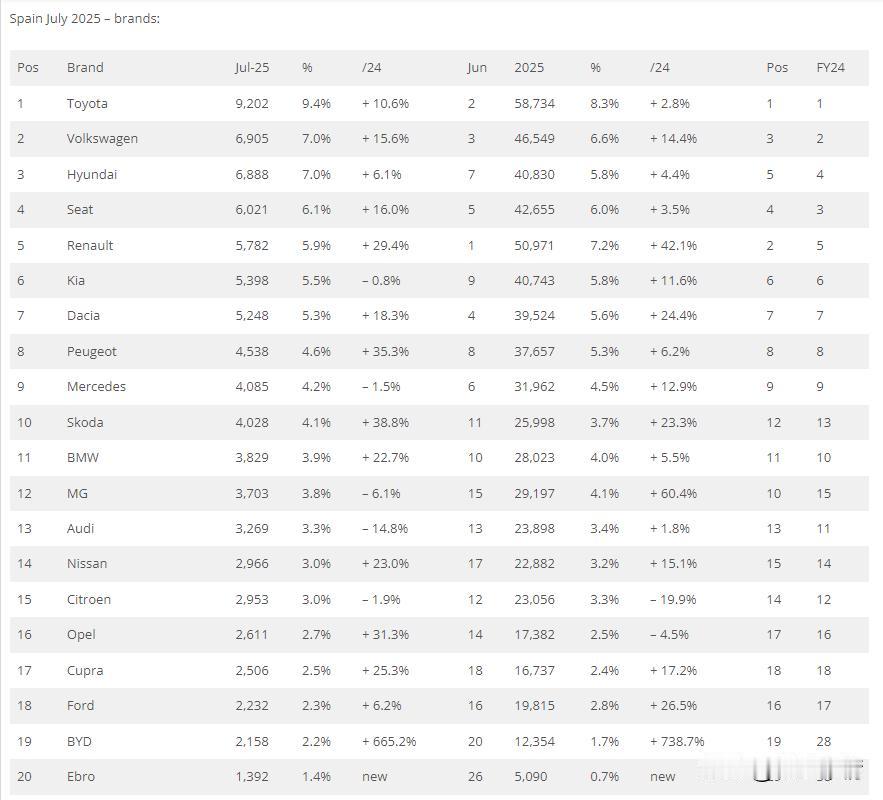Click the BMW row brand name
The width and height of the screenshot is (883, 800).
83,457
